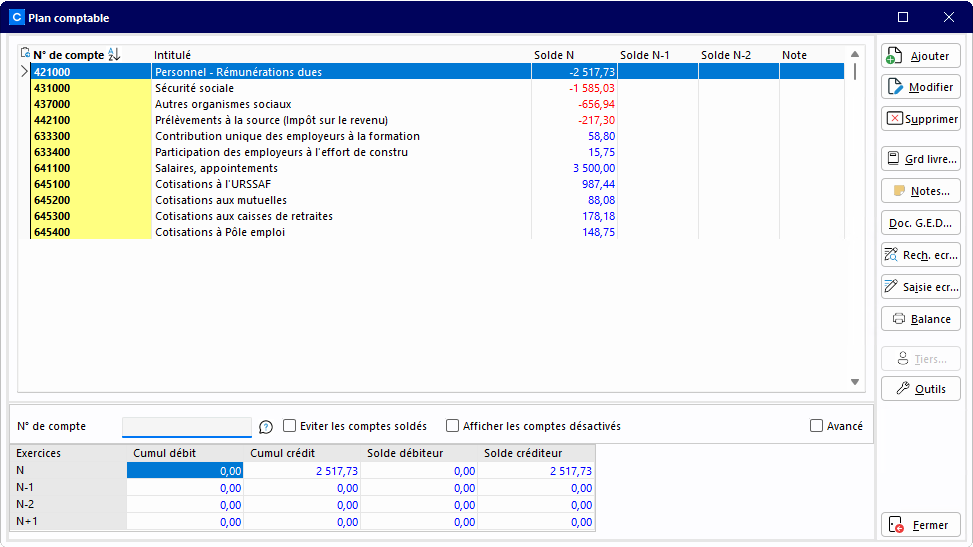Click the N+1 exercise row label
The image size is (973, 547).
(x=27, y=521)
